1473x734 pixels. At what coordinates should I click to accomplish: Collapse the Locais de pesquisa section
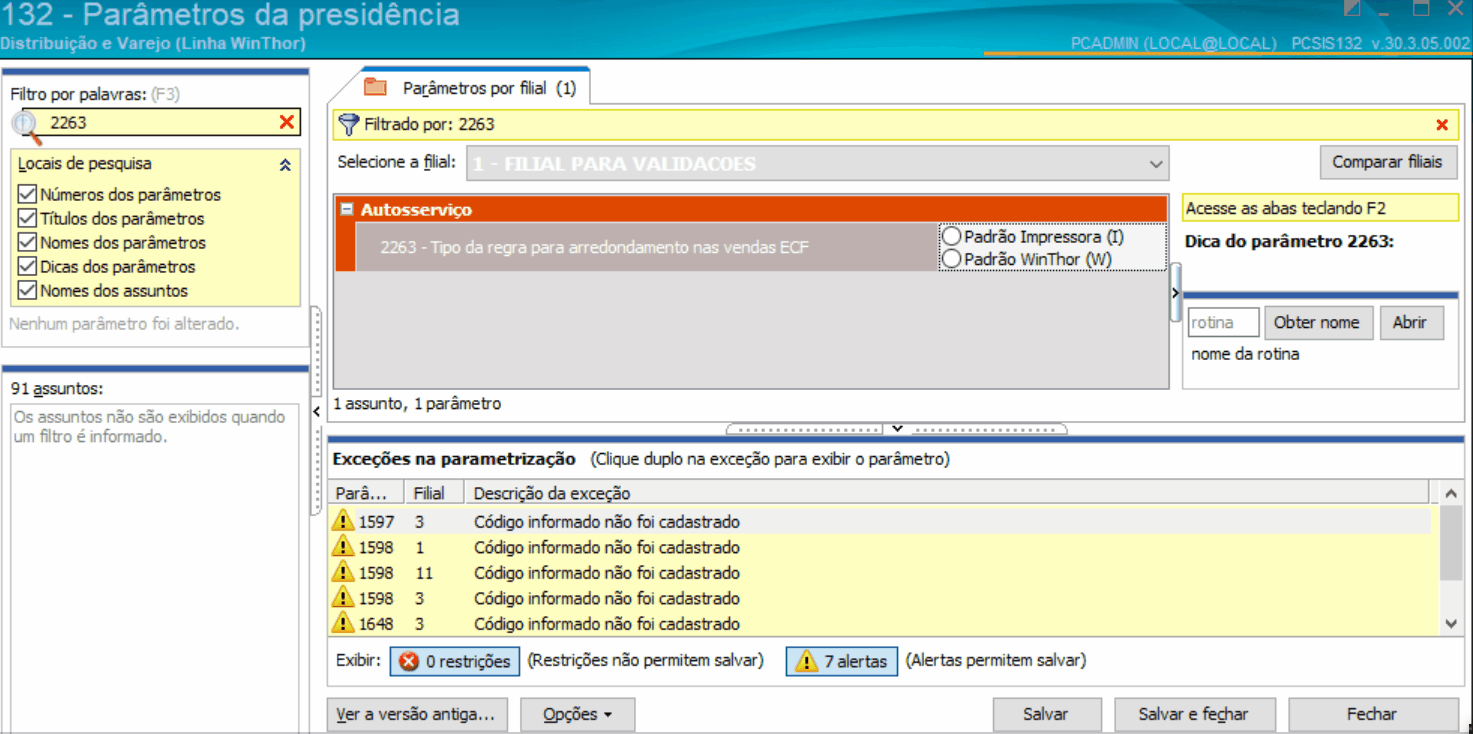[x=285, y=165]
